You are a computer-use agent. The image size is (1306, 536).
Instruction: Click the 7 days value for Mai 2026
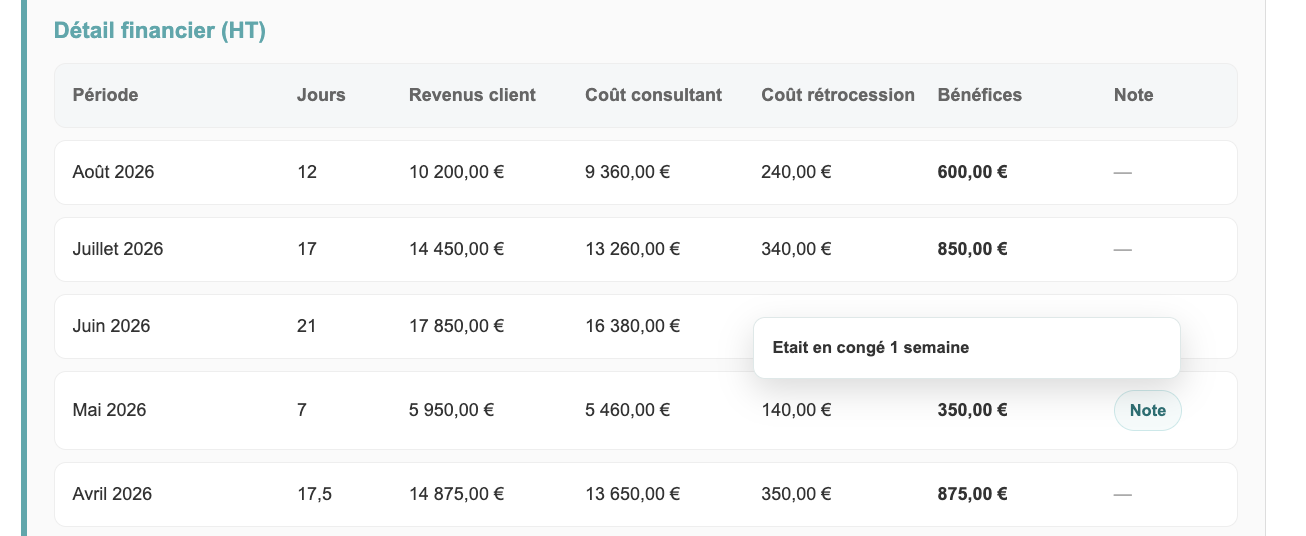coord(302,410)
